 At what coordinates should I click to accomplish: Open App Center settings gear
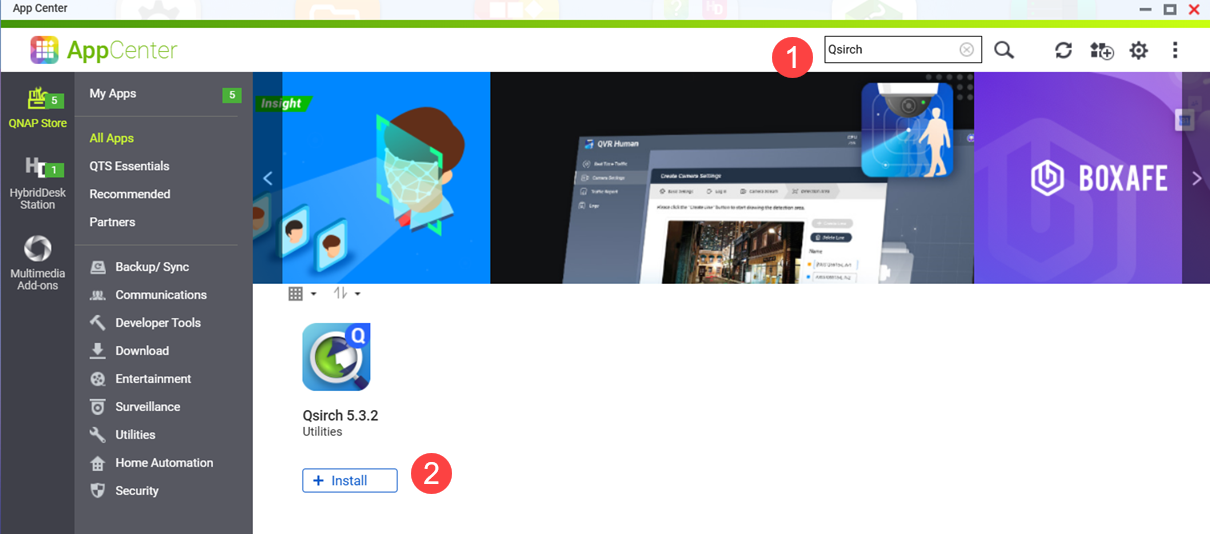(1139, 50)
